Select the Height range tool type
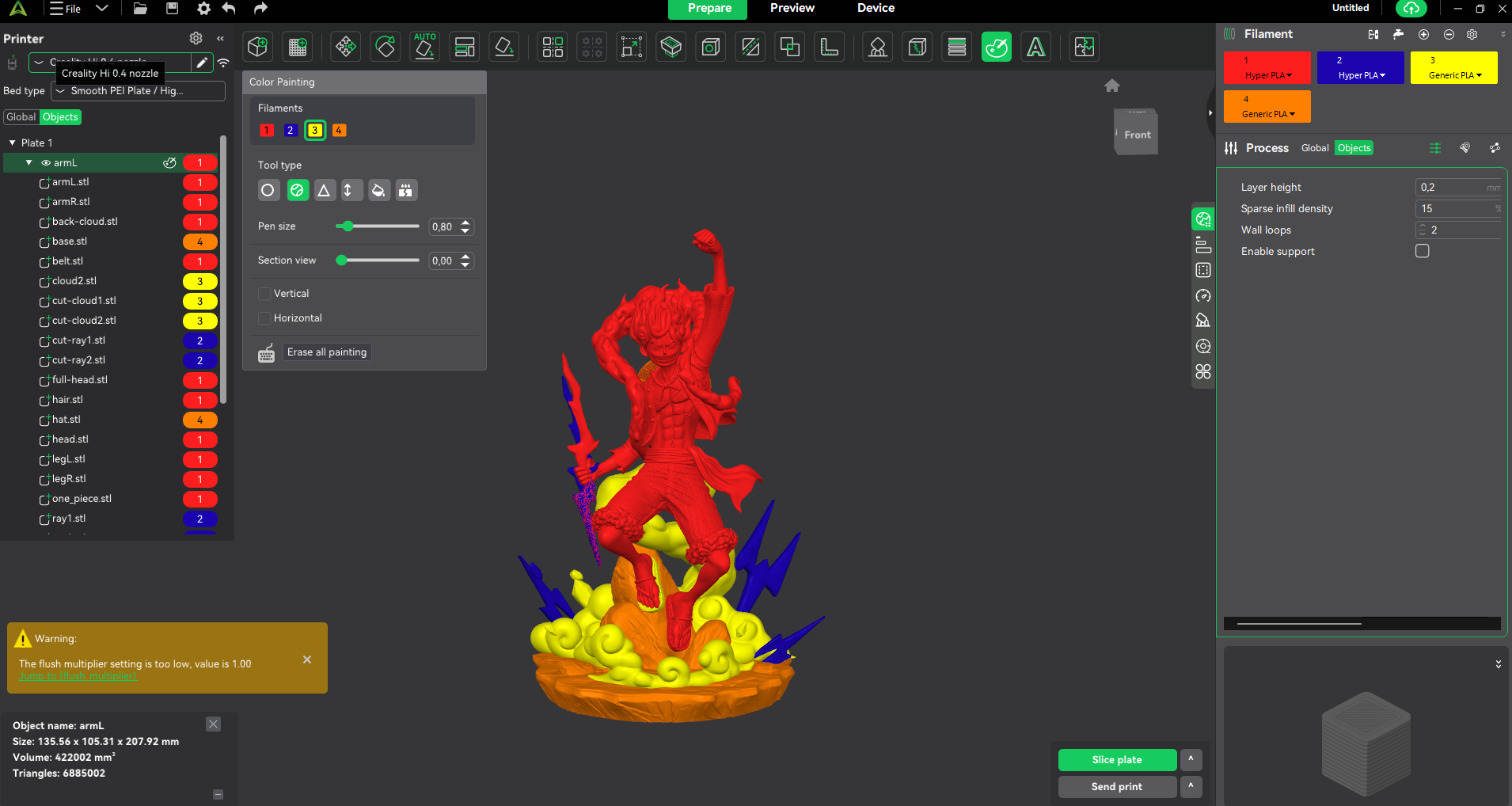 coord(351,190)
